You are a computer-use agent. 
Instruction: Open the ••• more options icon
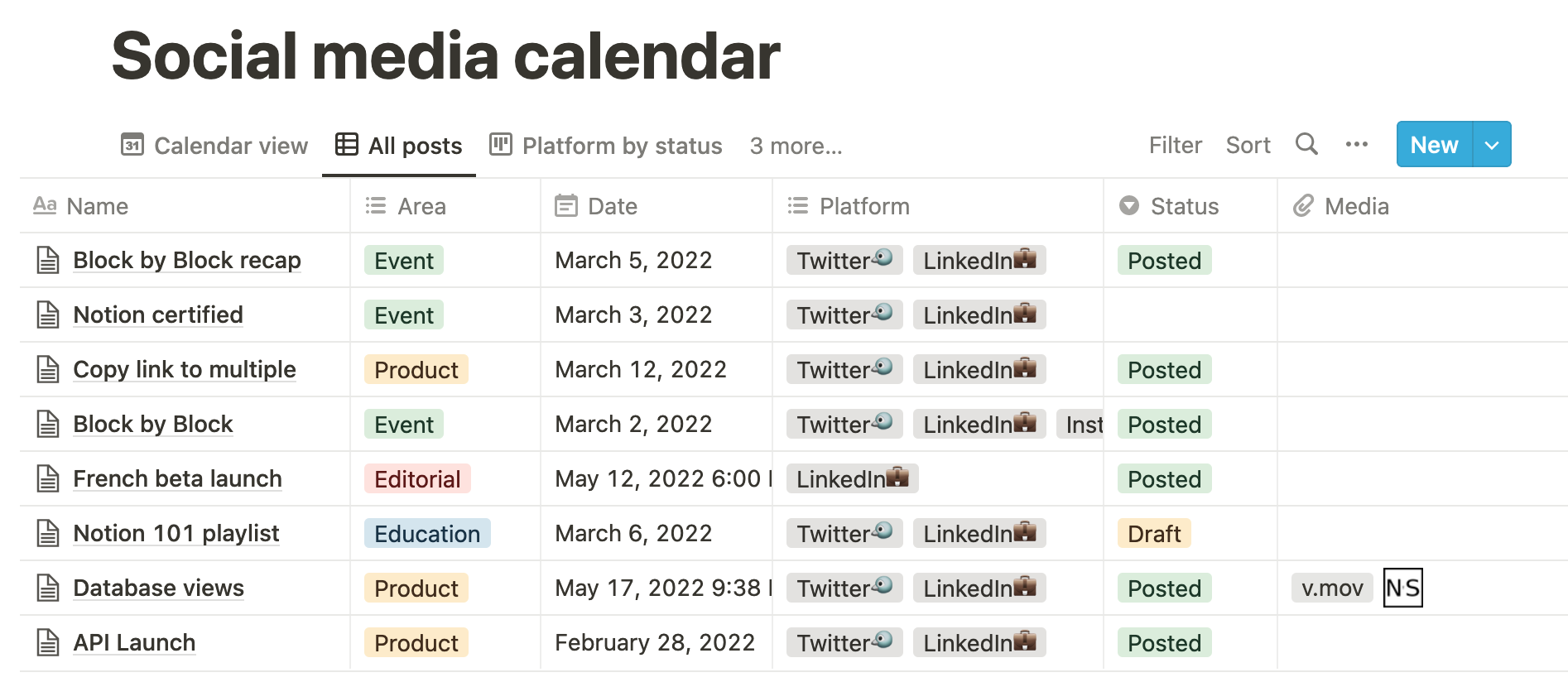click(1356, 144)
